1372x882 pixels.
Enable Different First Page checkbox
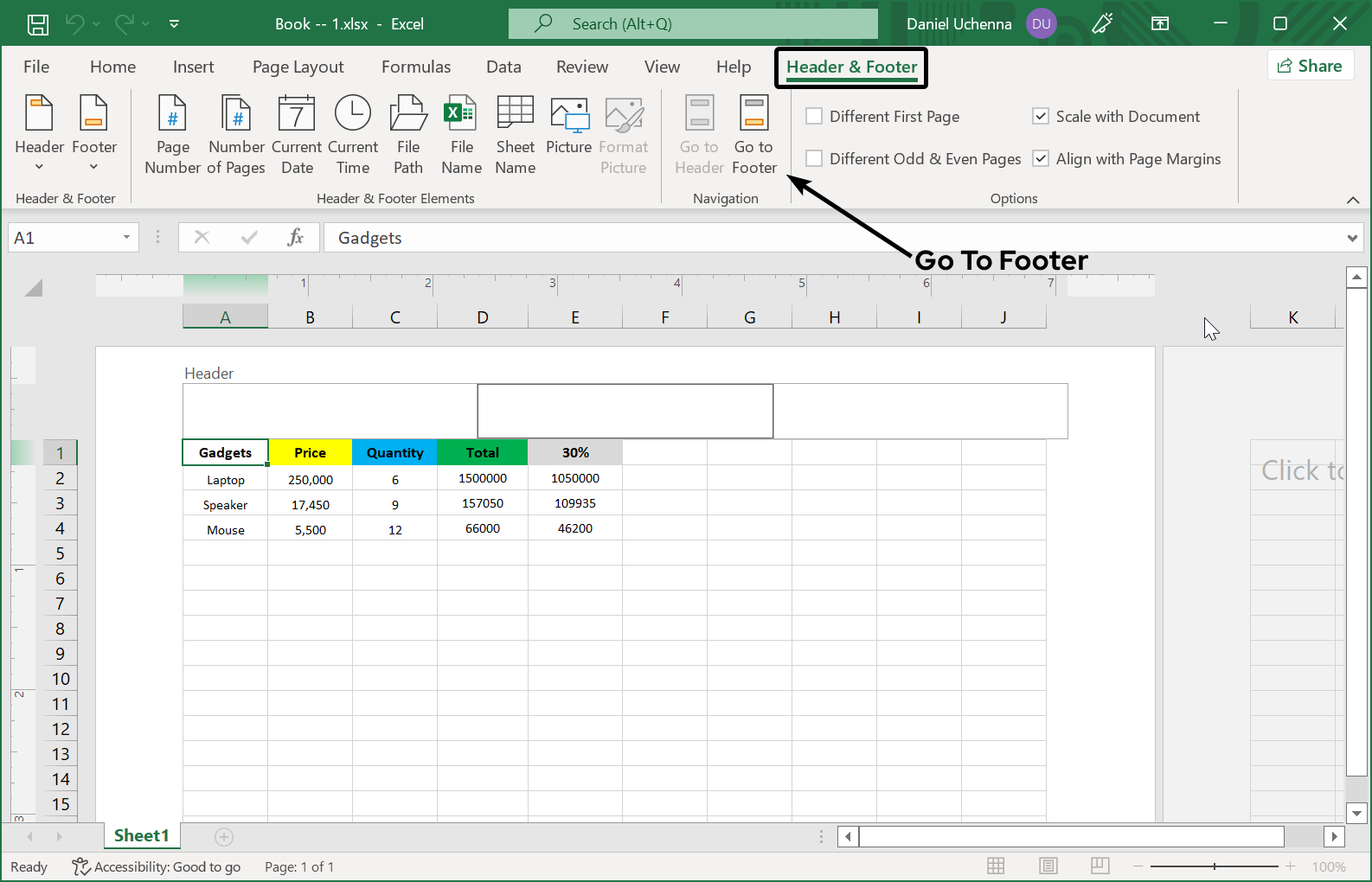coord(814,117)
